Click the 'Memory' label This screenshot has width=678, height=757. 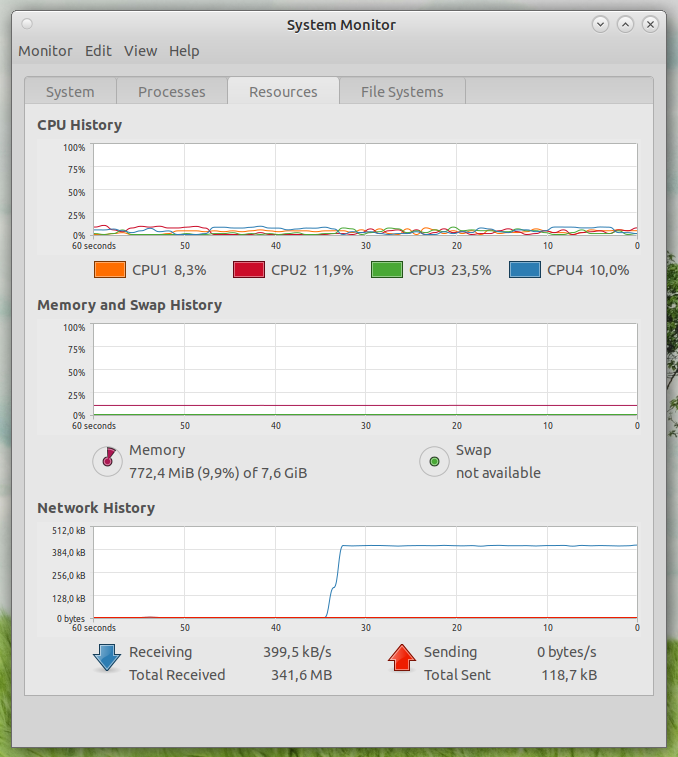157,450
